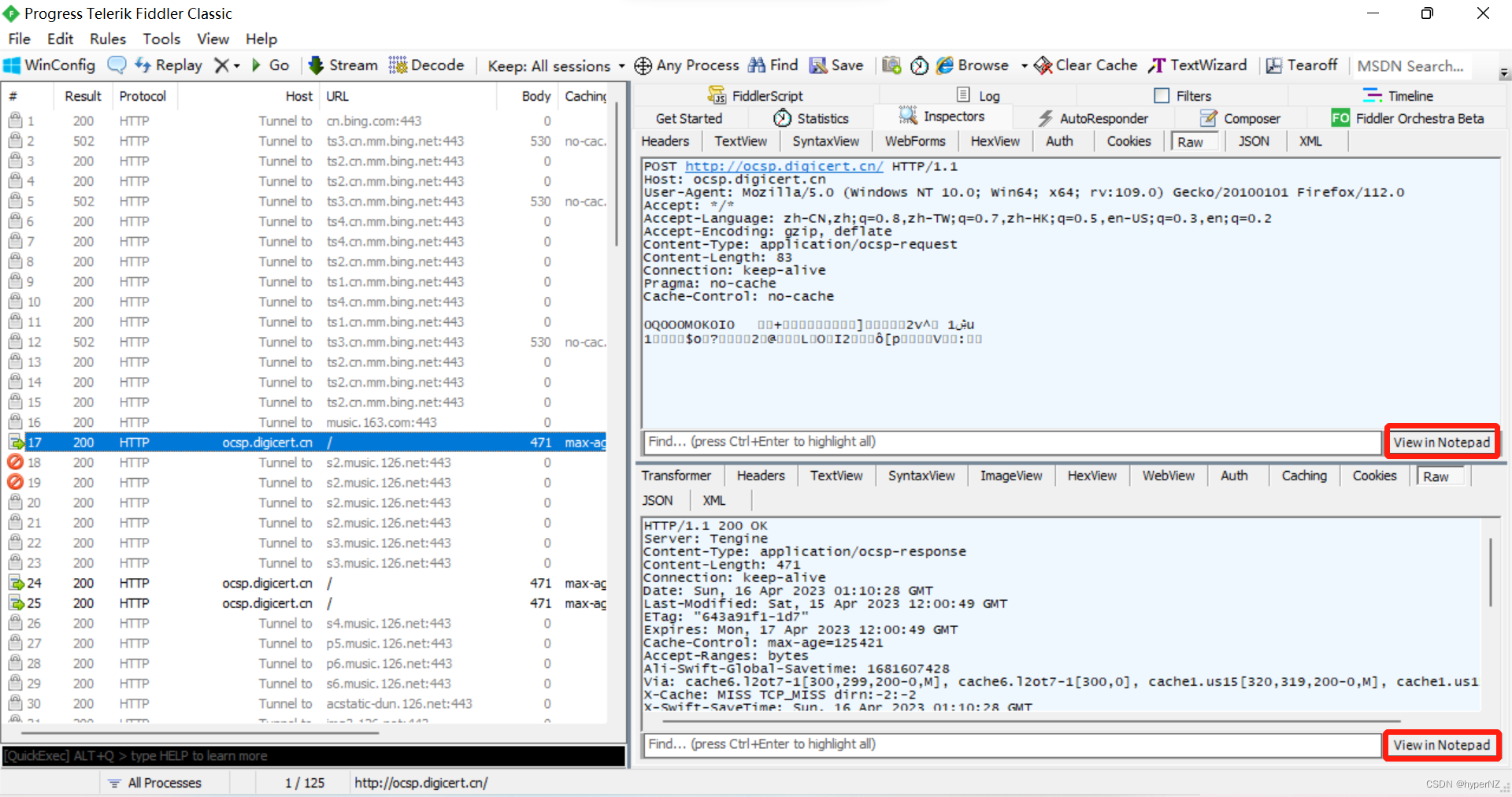Expand the Browse dropdown arrow

pyautogui.click(x=1024, y=66)
